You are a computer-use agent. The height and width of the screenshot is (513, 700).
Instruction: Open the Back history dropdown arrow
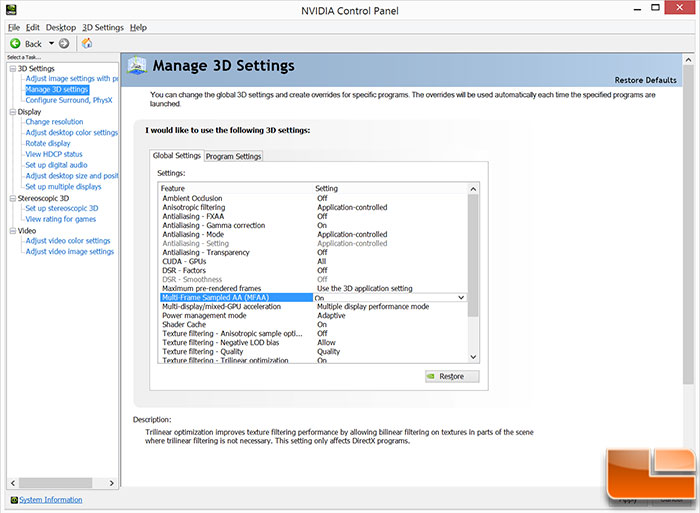51,43
